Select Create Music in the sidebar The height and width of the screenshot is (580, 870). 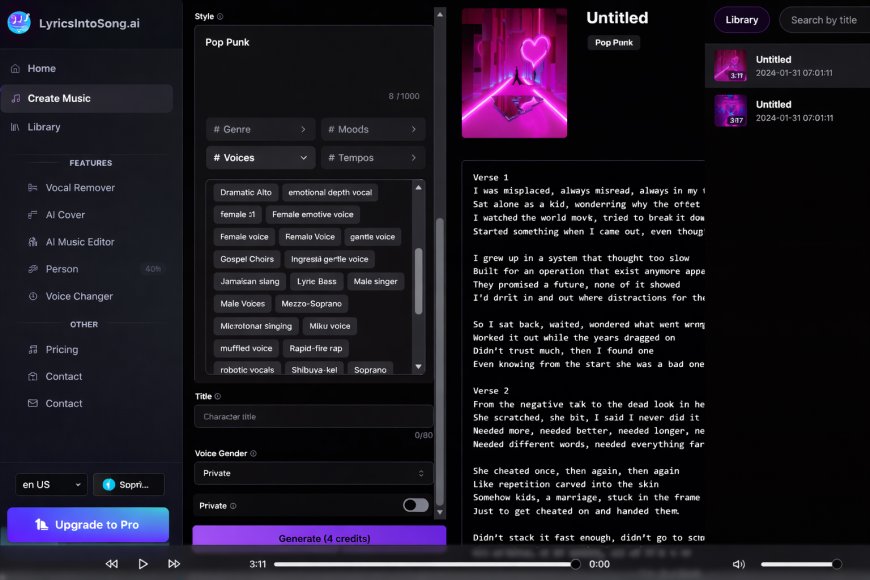tap(87, 98)
